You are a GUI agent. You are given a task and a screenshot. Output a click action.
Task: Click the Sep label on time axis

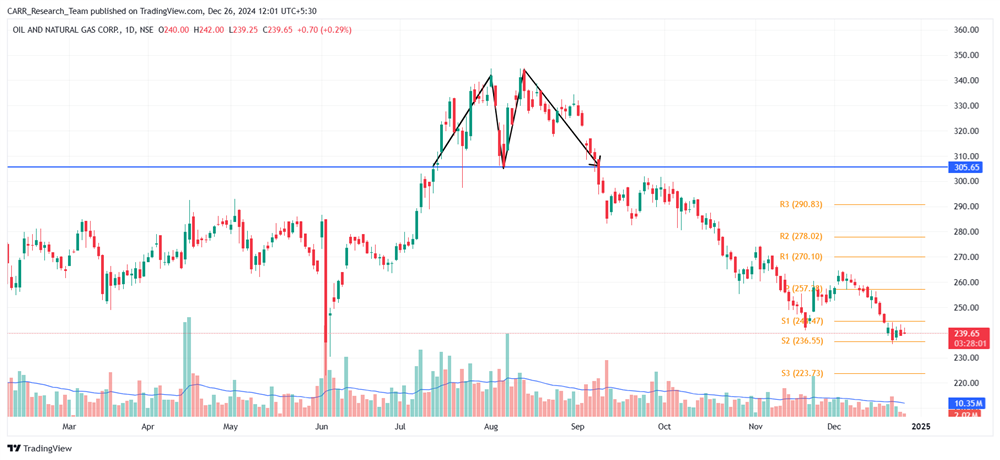pyautogui.click(x=577, y=426)
